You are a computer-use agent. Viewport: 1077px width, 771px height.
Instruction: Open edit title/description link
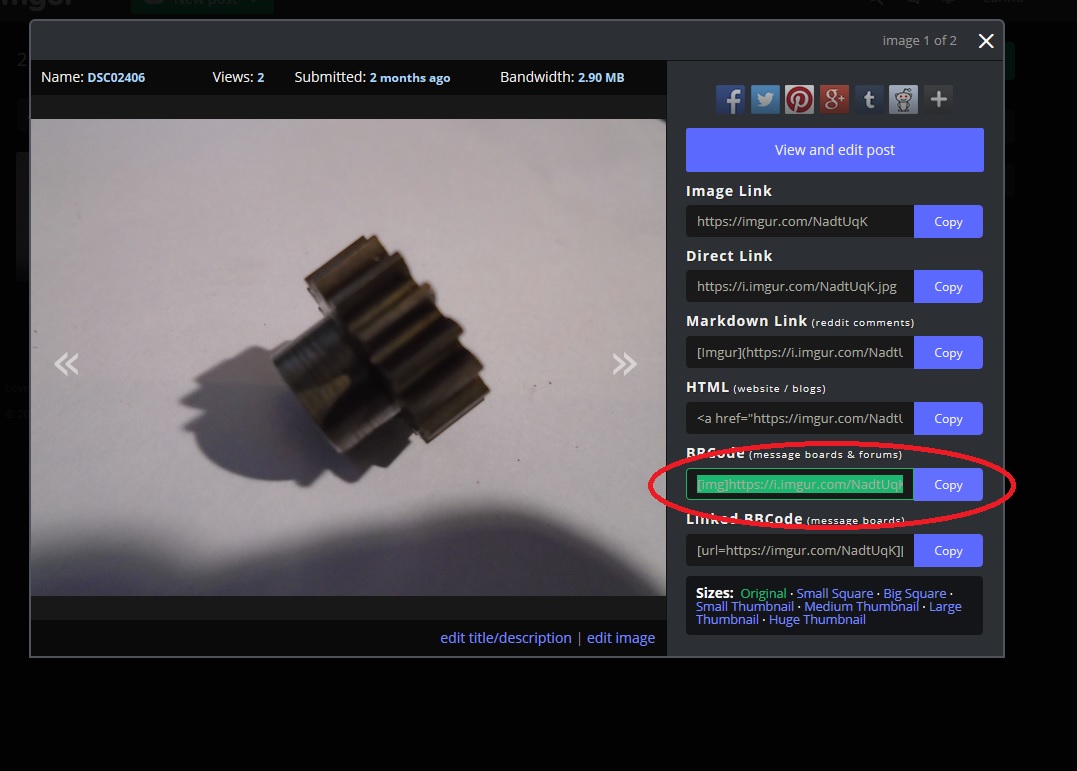point(506,638)
